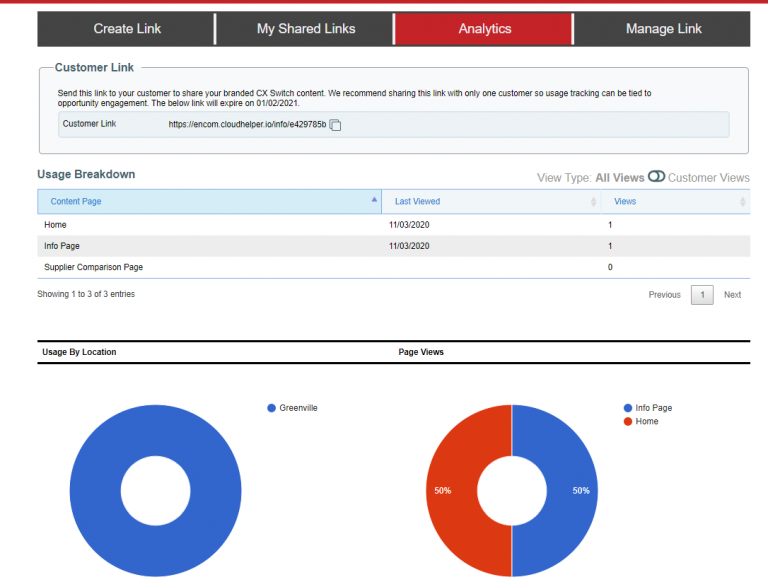Viewport: 768px width, 582px height.
Task: Toggle view type between All and Customer Views
Action: 656,176
